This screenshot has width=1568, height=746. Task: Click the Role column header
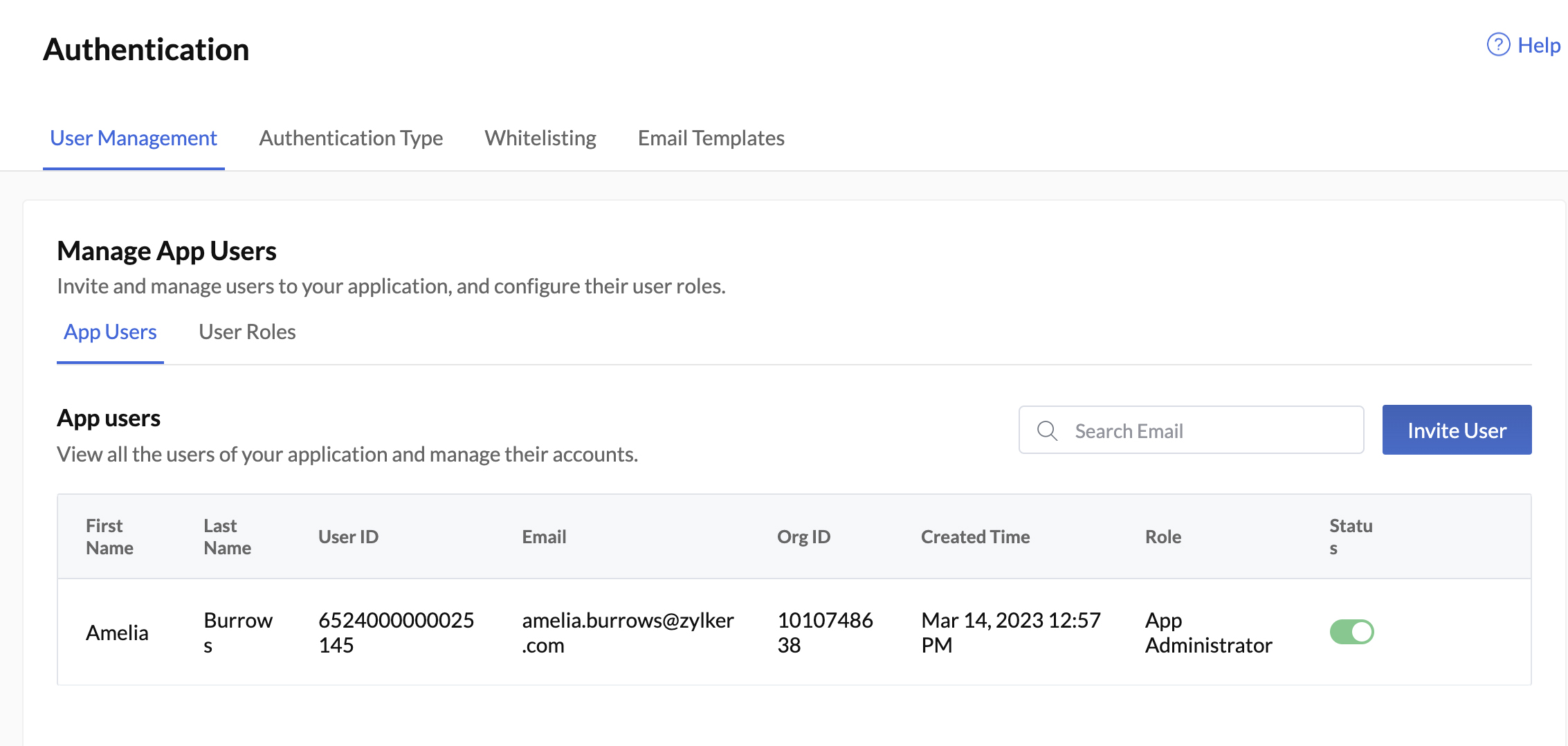click(1163, 536)
